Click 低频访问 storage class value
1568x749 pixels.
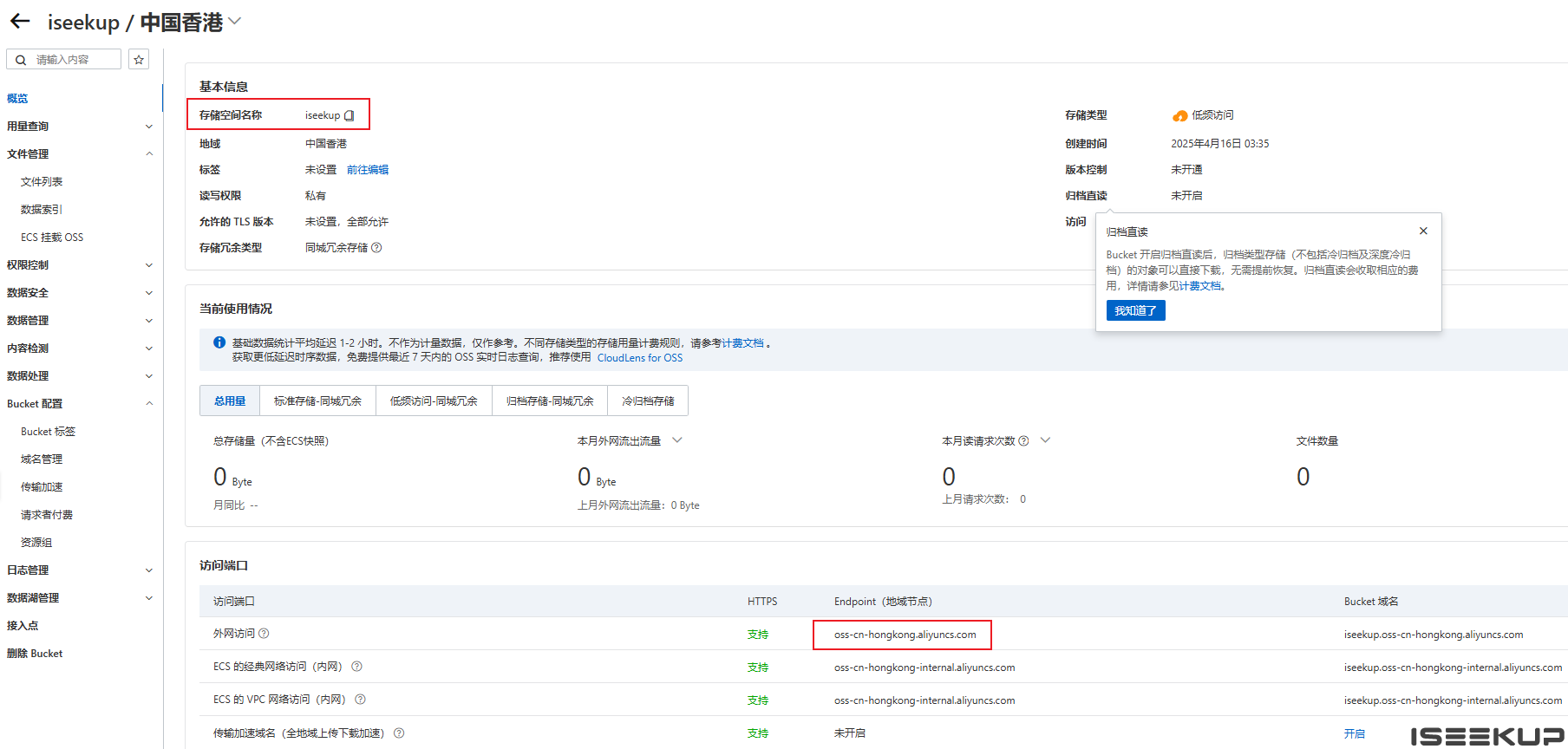coord(1212,115)
